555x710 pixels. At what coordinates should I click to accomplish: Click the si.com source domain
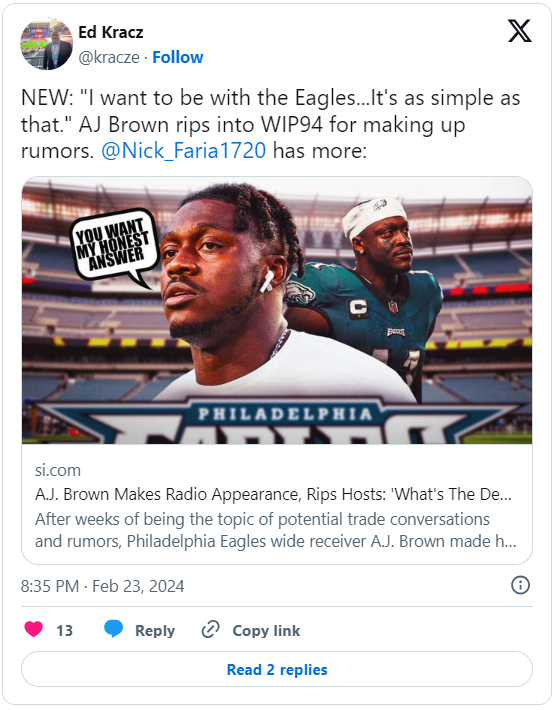point(58,470)
